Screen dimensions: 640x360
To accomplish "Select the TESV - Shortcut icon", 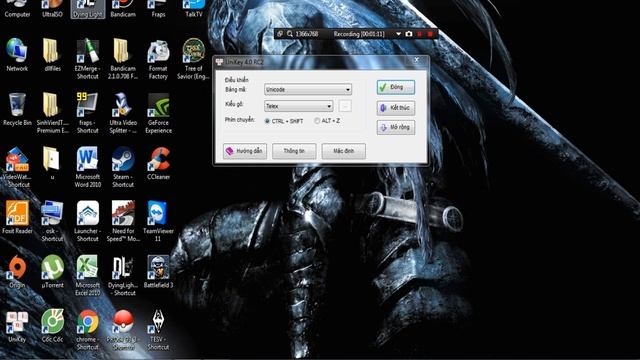I will (x=158, y=330).
